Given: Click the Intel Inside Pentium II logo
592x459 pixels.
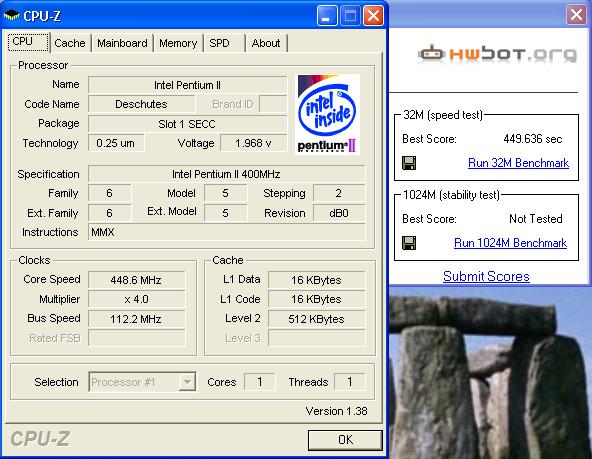Looking at the screenshot, I should pos(327,114).
